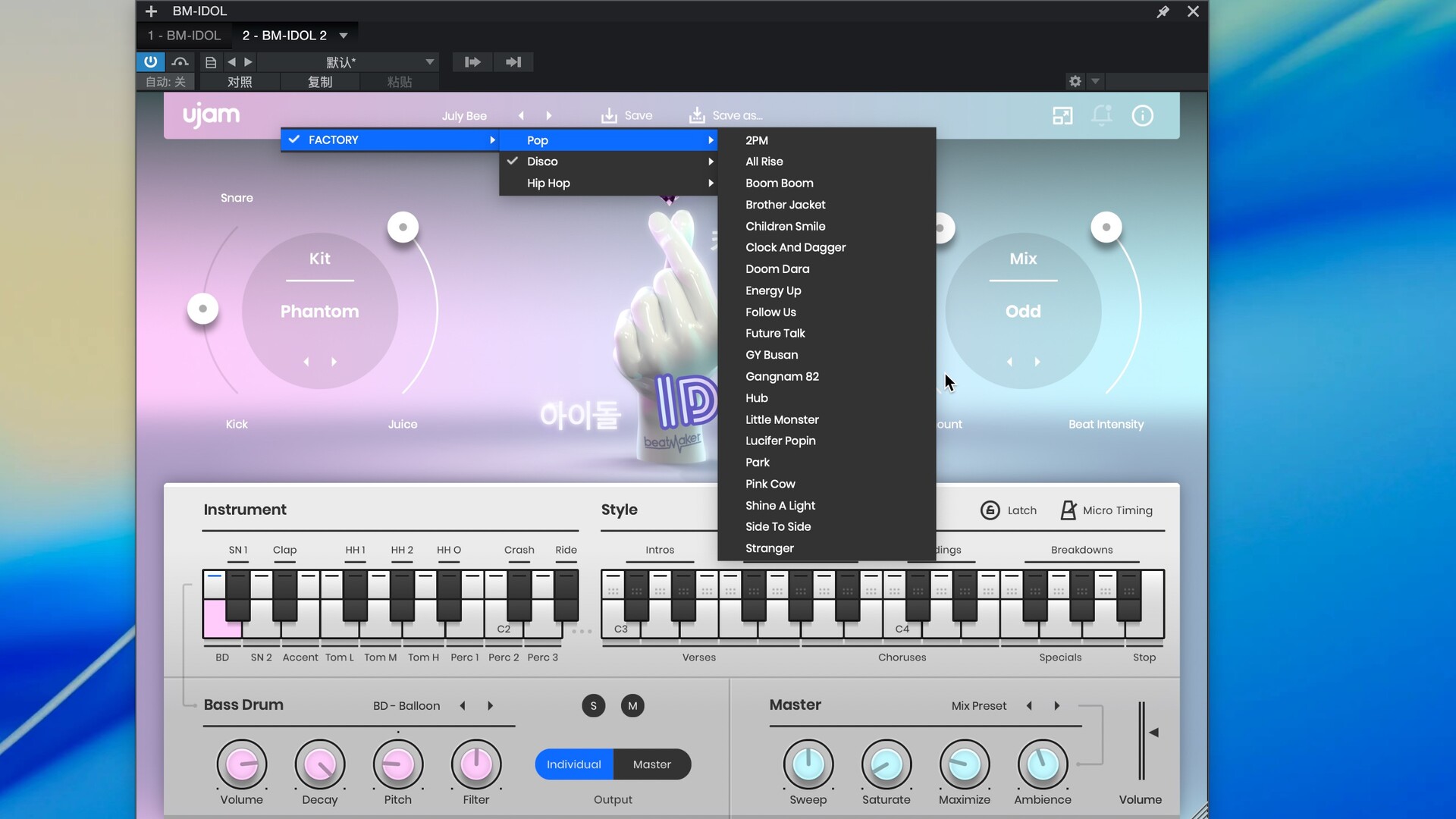
Task: Select next BD - Balloon sample arrow
Action: point(491,706)
